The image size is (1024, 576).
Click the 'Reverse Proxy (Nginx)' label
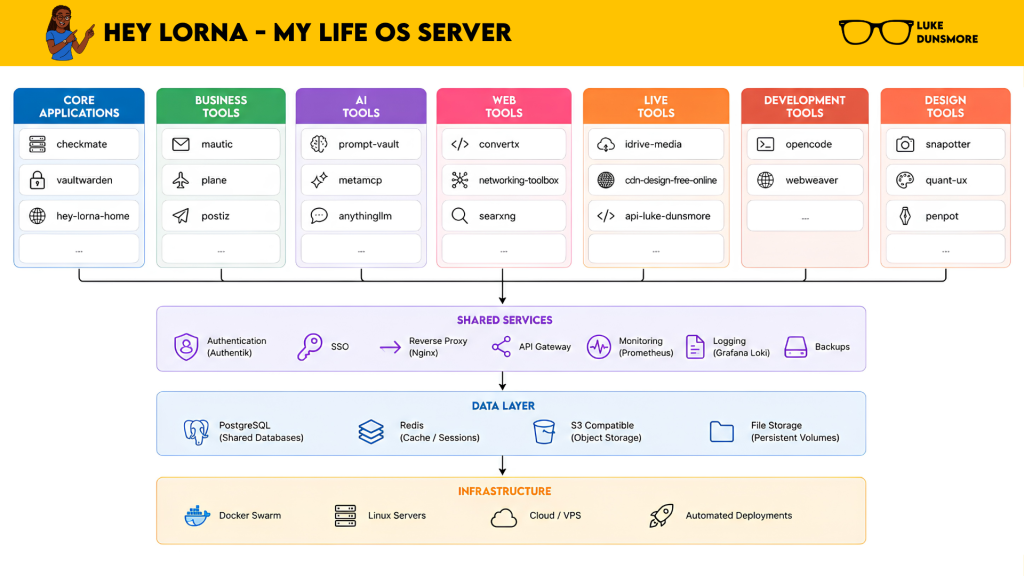438,347
